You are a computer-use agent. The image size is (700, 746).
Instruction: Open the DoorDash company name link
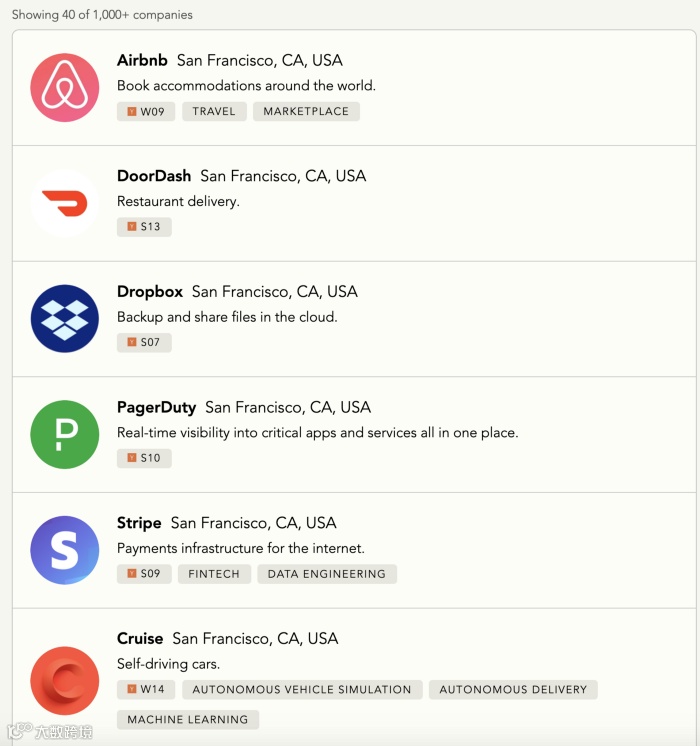pos(154,176)
